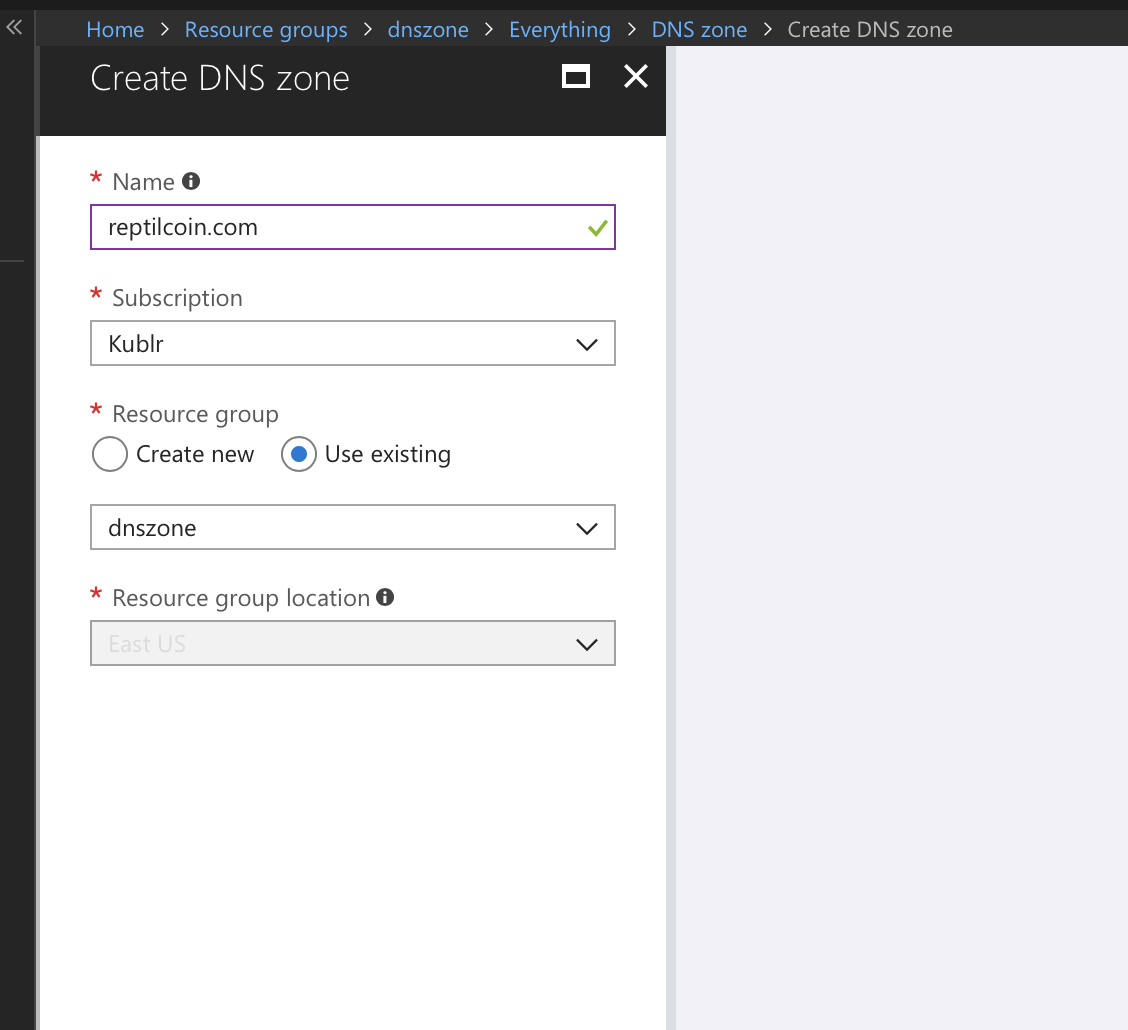Click the Create DNS zone breadcrumb text
Viewport: 1128px width, 1030px height.
point(870,29)
